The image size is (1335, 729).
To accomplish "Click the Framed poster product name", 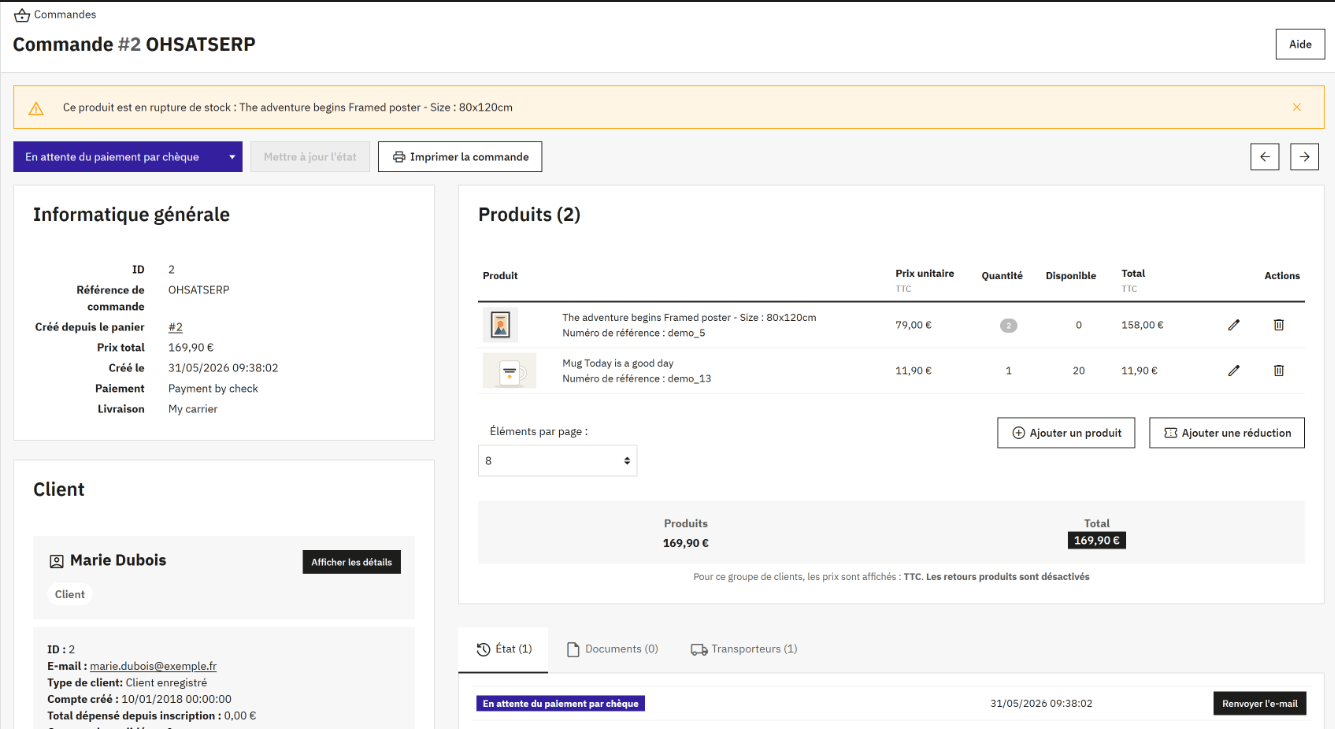I will (689, 318).
